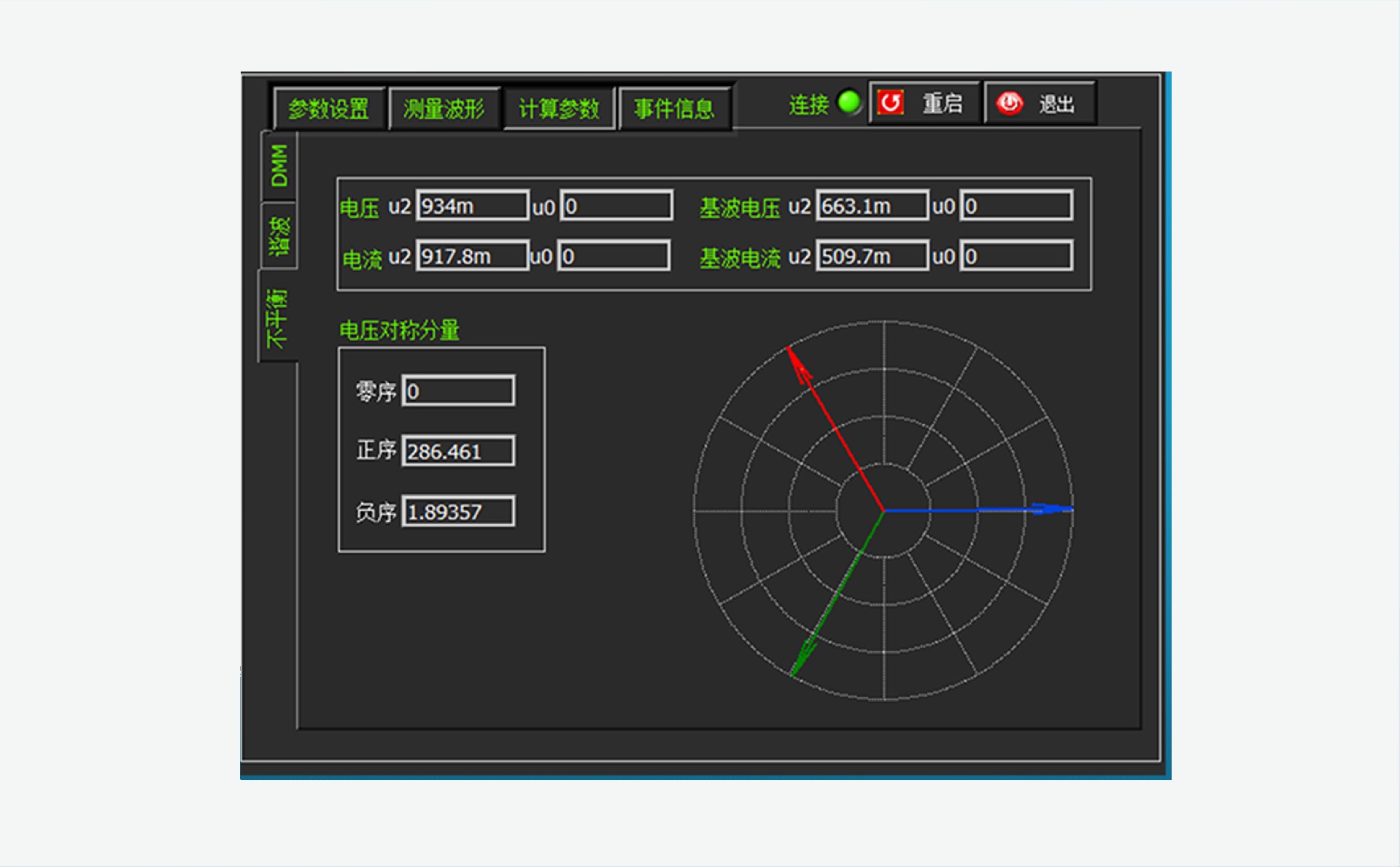Screen dimensions: 1400x867
Task: Open the 谐波 side tab
Action: (279, 235)
